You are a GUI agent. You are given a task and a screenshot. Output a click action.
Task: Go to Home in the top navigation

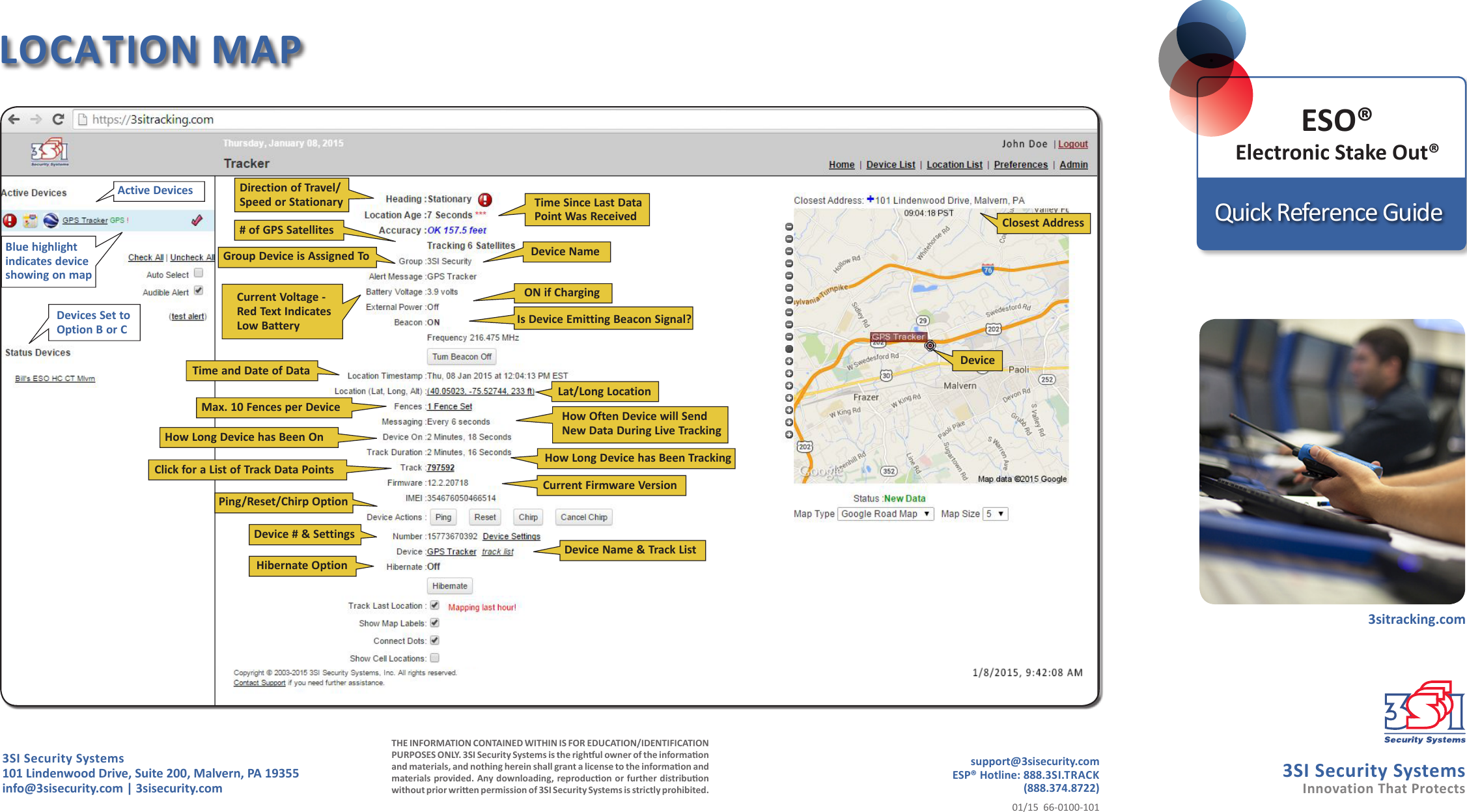pyautogui.click(x=841, y=165)
